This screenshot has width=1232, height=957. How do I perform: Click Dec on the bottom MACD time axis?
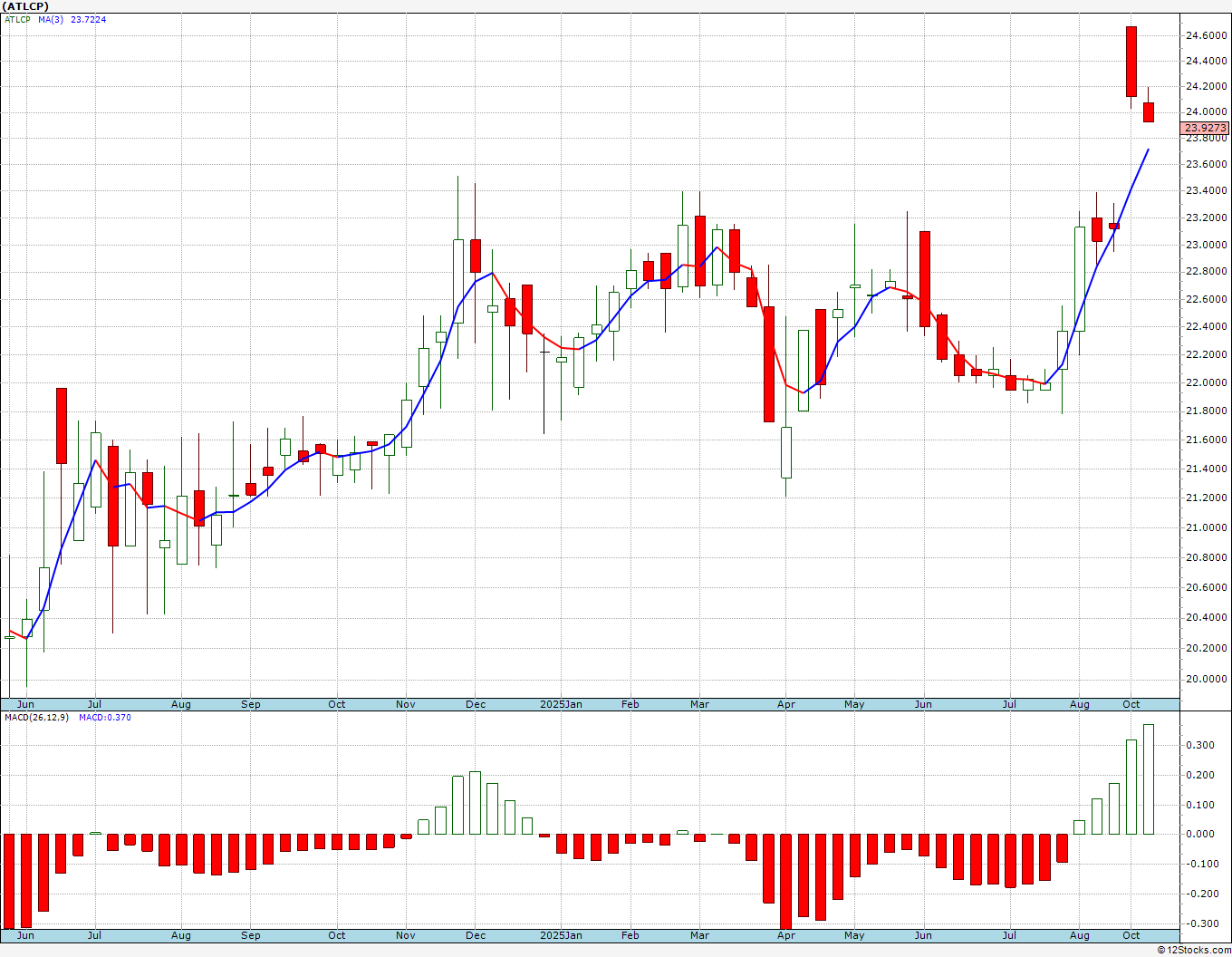pyautogui.click(x=476, y=935)
